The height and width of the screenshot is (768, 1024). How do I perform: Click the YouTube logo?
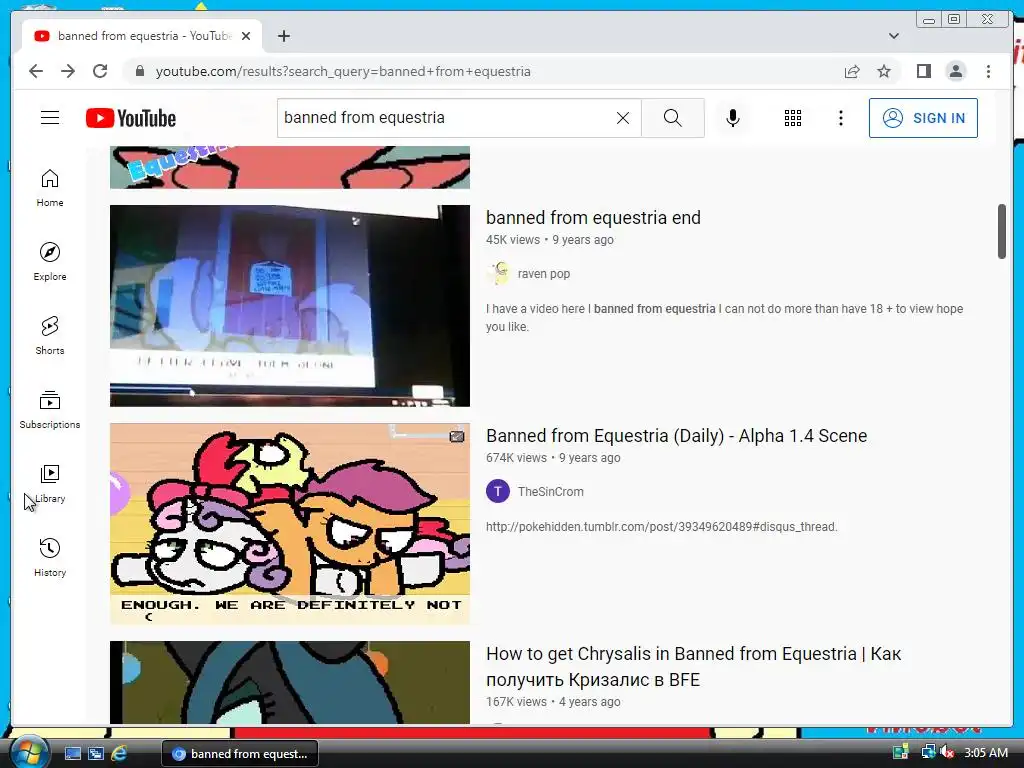[x=131, y=118]
